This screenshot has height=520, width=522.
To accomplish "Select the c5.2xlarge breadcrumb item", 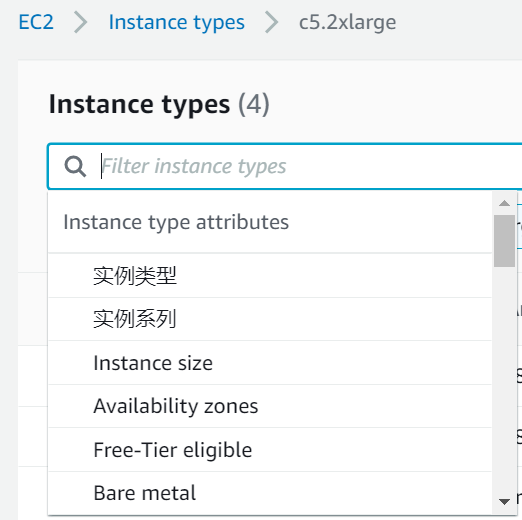I will click(347, 23).
